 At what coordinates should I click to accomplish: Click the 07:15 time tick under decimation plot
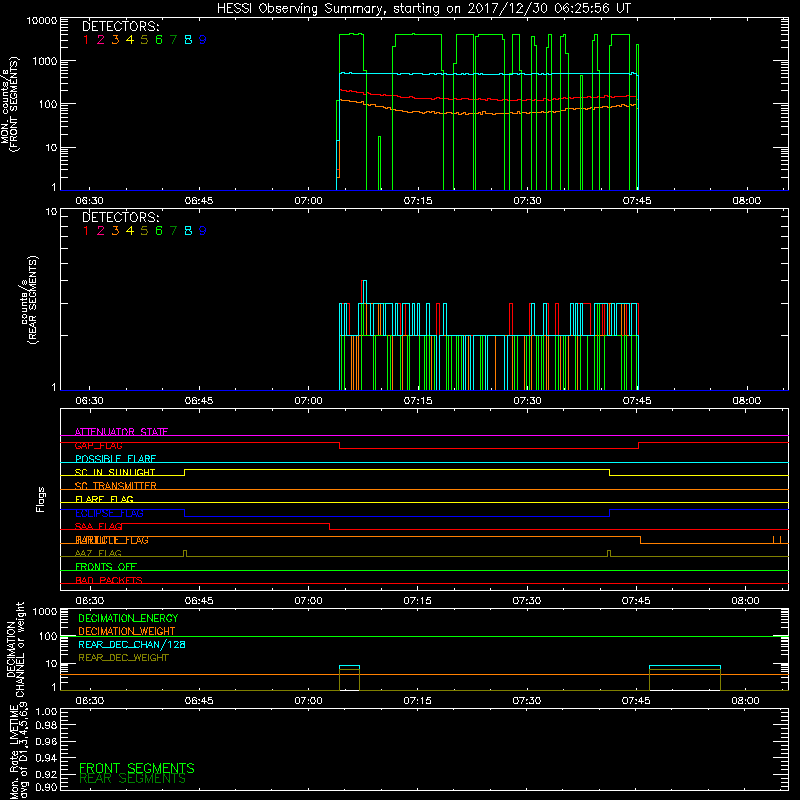click(417, 701)
